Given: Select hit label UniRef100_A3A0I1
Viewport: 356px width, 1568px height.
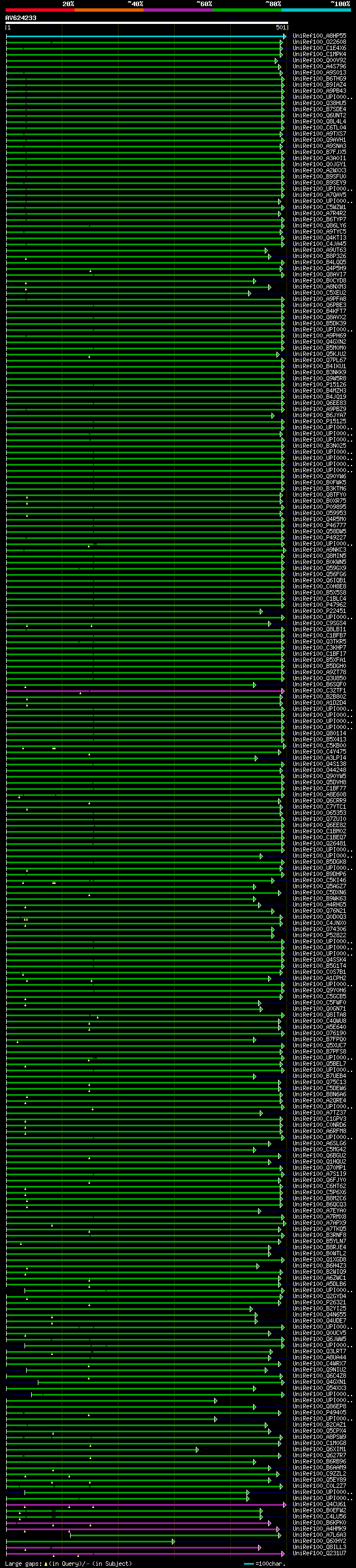Looking at the screenshot, I should click(319, 159).
